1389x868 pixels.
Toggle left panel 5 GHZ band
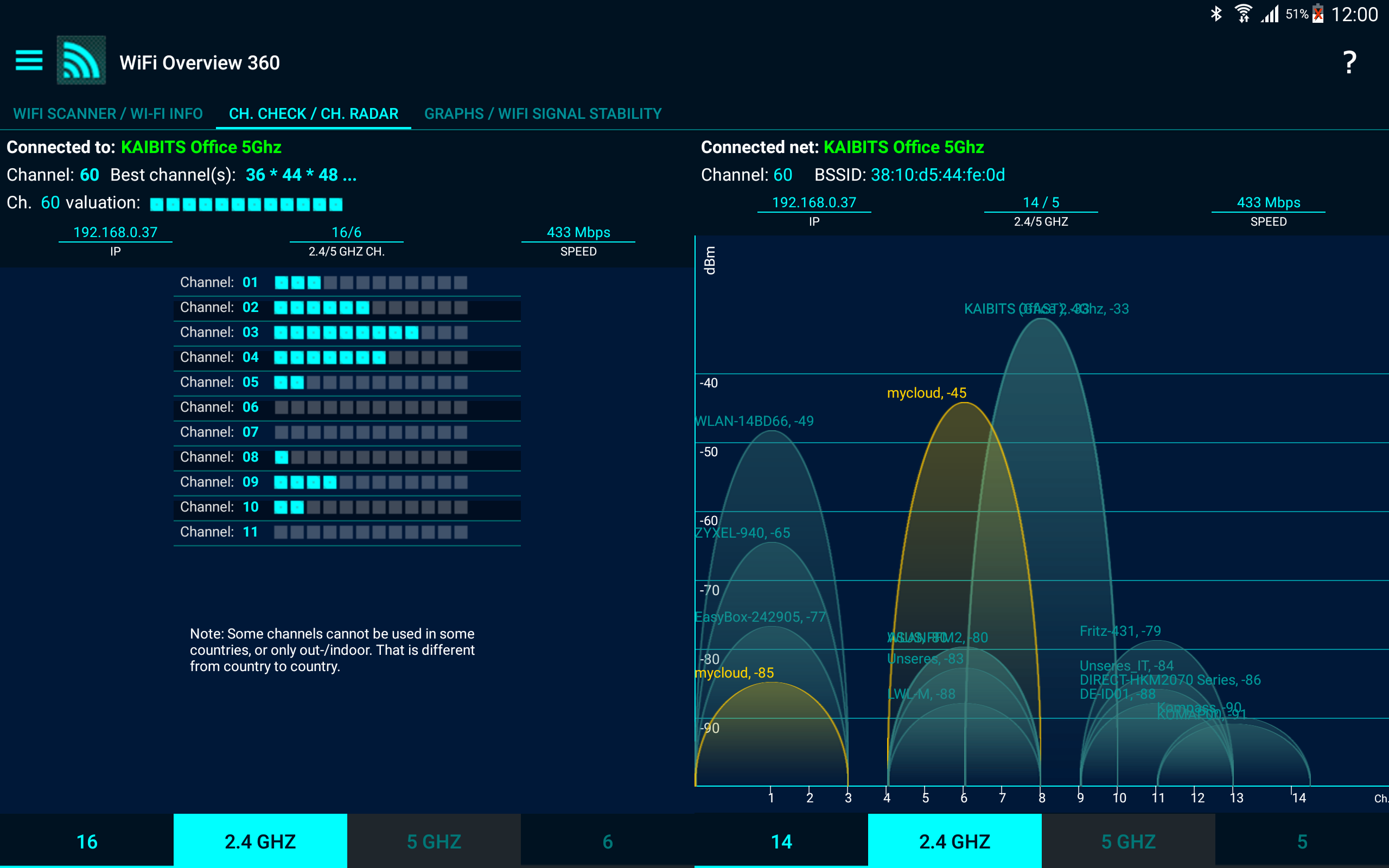coord(434,841)
